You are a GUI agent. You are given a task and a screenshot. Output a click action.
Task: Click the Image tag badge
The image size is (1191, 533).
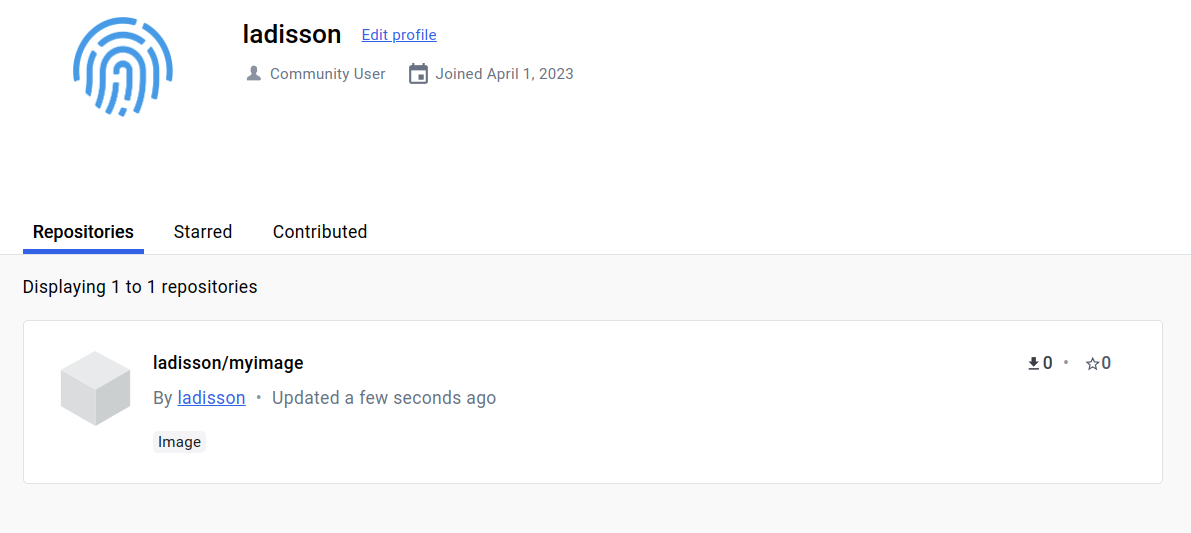pyautogui.click(x=180, y=442)
